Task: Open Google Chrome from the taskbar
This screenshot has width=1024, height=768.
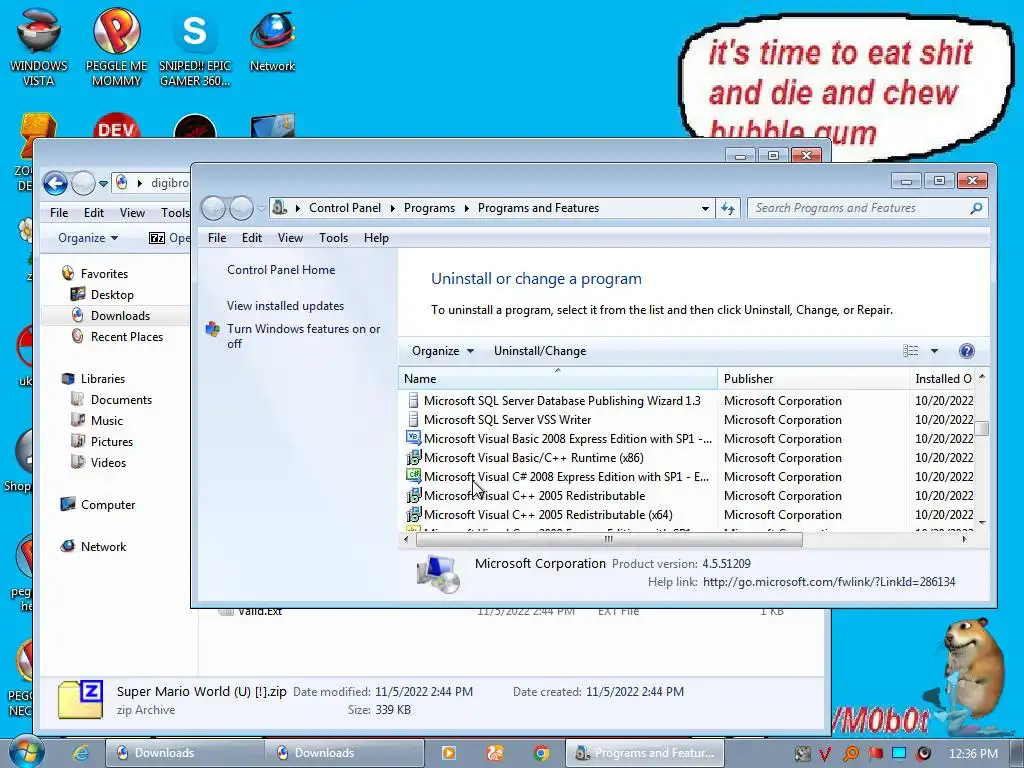Action: [541, 753]
